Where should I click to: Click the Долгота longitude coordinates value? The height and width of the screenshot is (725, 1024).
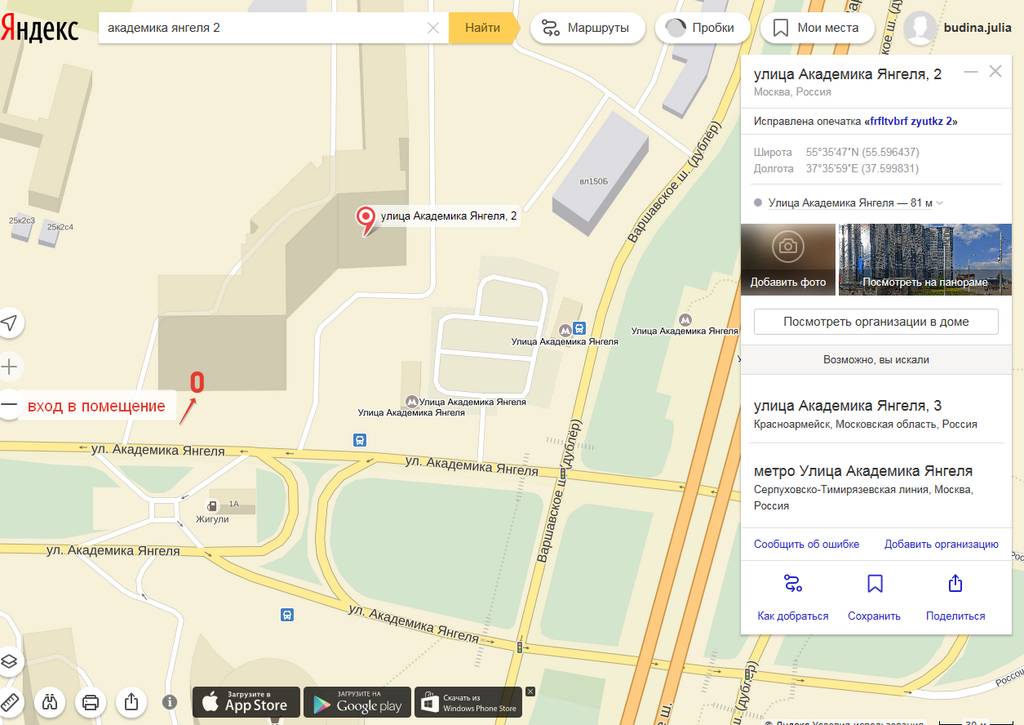tap(862, 169)
